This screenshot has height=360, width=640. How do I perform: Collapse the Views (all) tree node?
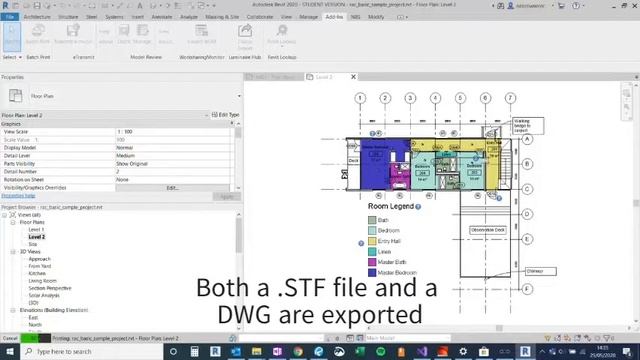(x=4, y=215)
